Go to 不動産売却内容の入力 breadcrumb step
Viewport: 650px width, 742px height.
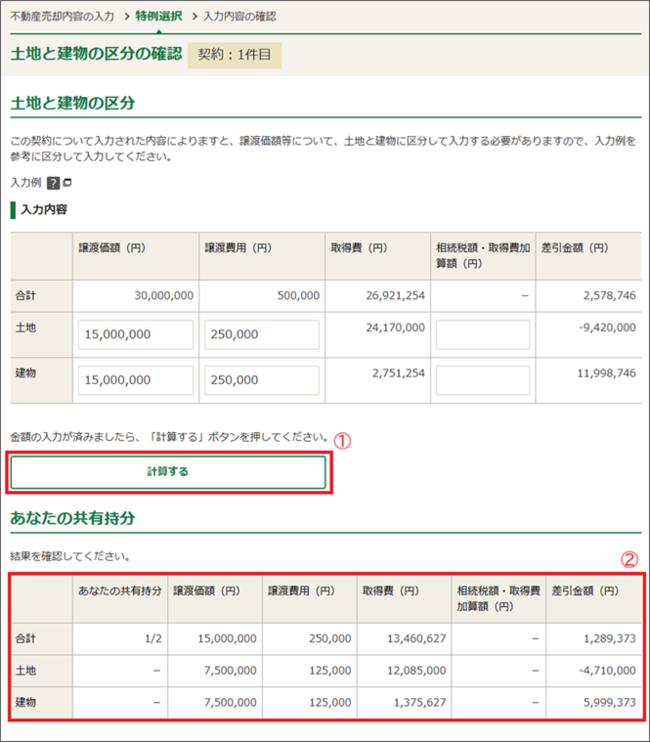click(x=61, y=17)
